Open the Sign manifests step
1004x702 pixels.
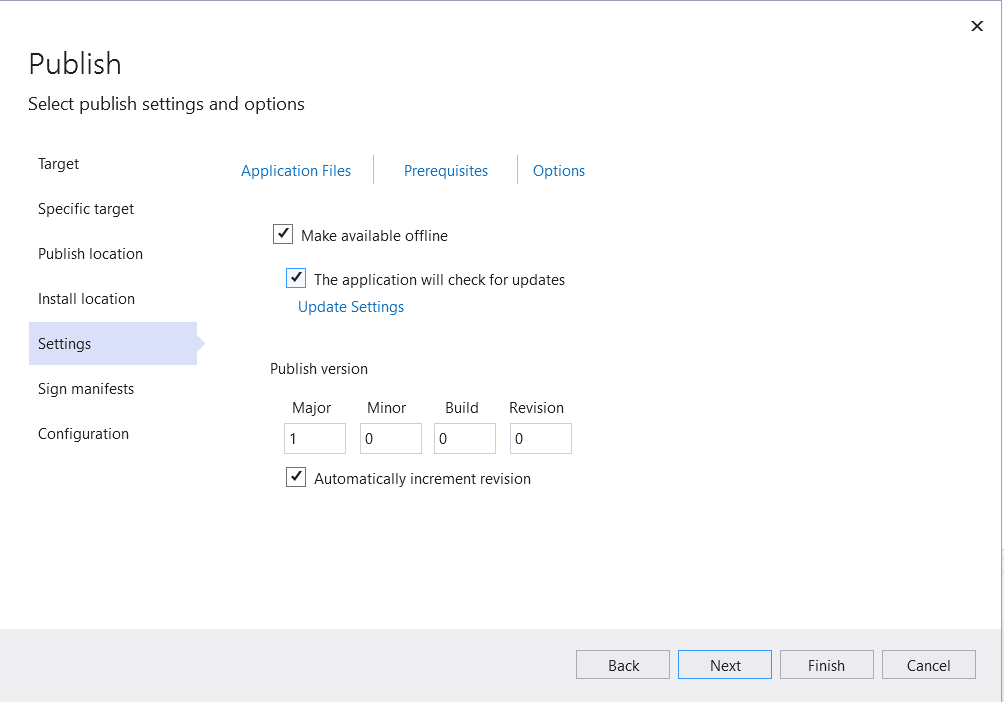[86, 388]
